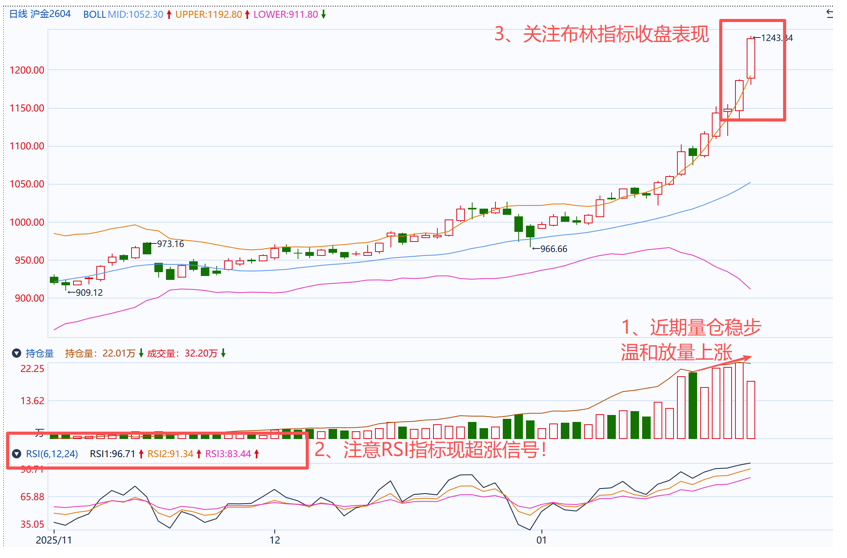847x558 pixels.
Task: Click the 65.88 RSI axis label
Action: 32,497
